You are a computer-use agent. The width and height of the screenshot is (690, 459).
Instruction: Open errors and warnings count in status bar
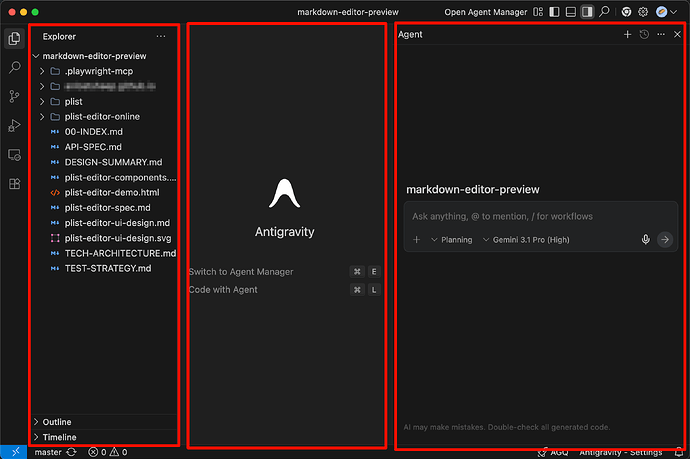point(108,452)
